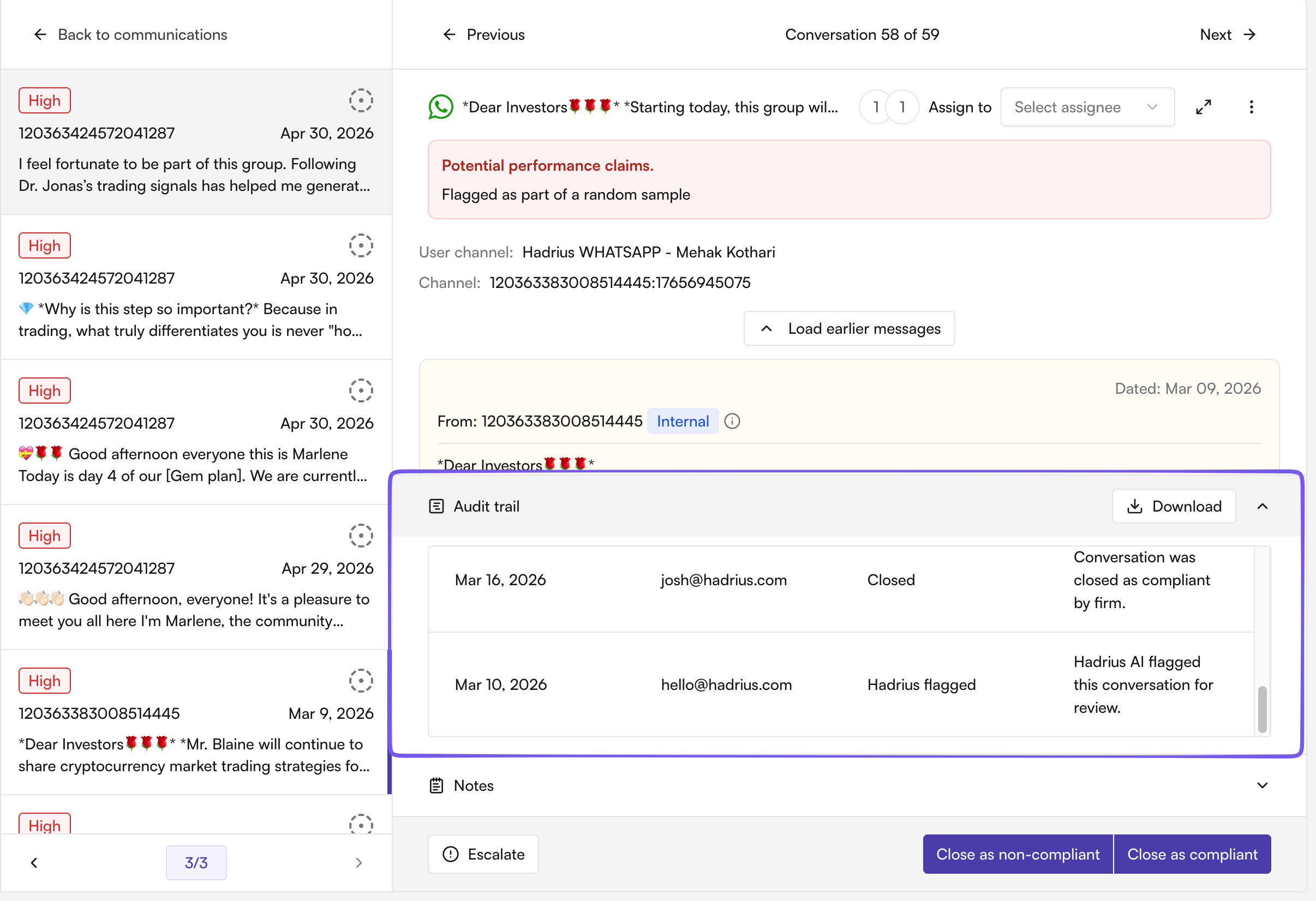This screenshot has height=901, width=1316.
Task: Go to next page of conversation list
Action: [x=358, y=862]
